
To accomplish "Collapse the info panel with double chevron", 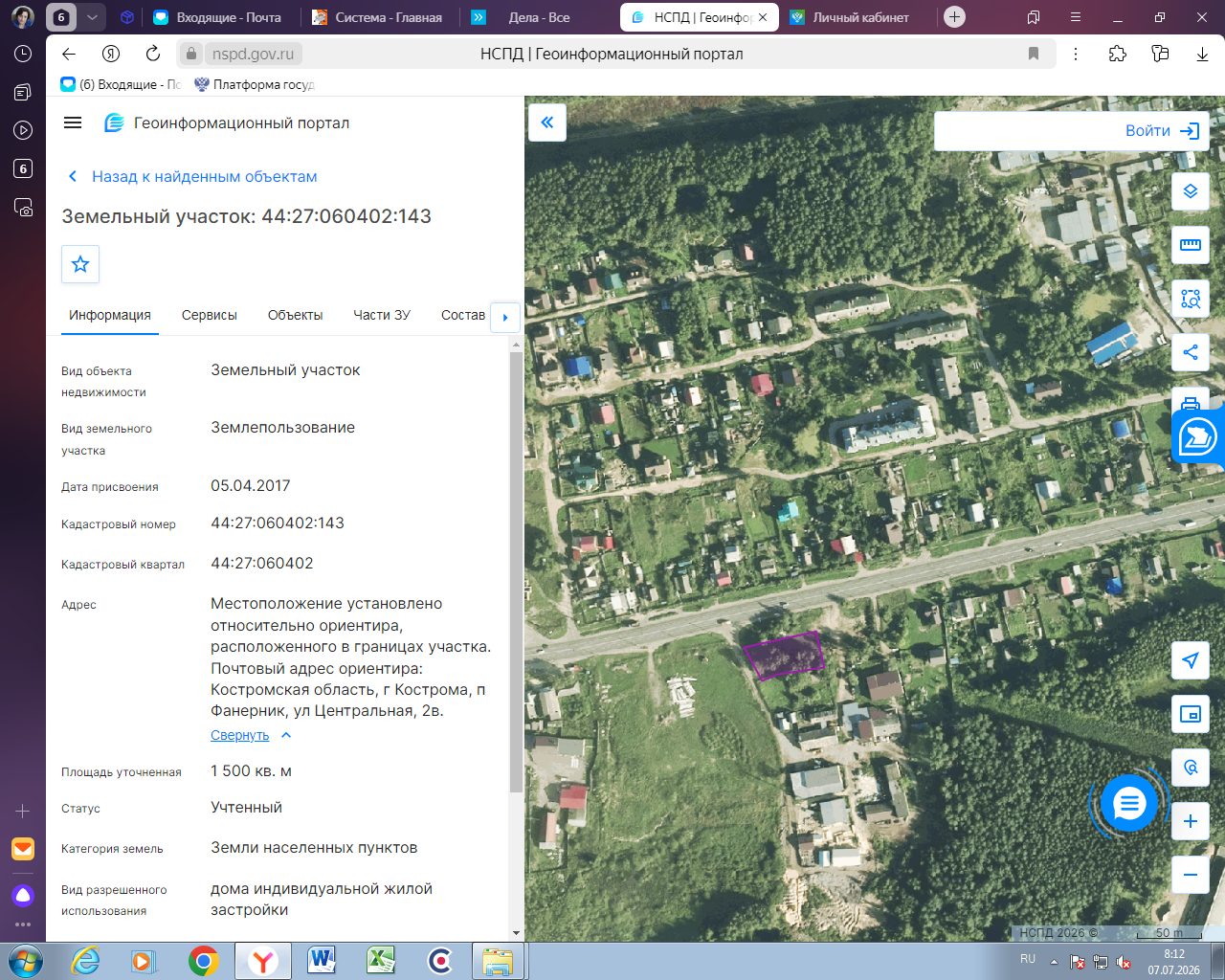I will tap(547, 122).
